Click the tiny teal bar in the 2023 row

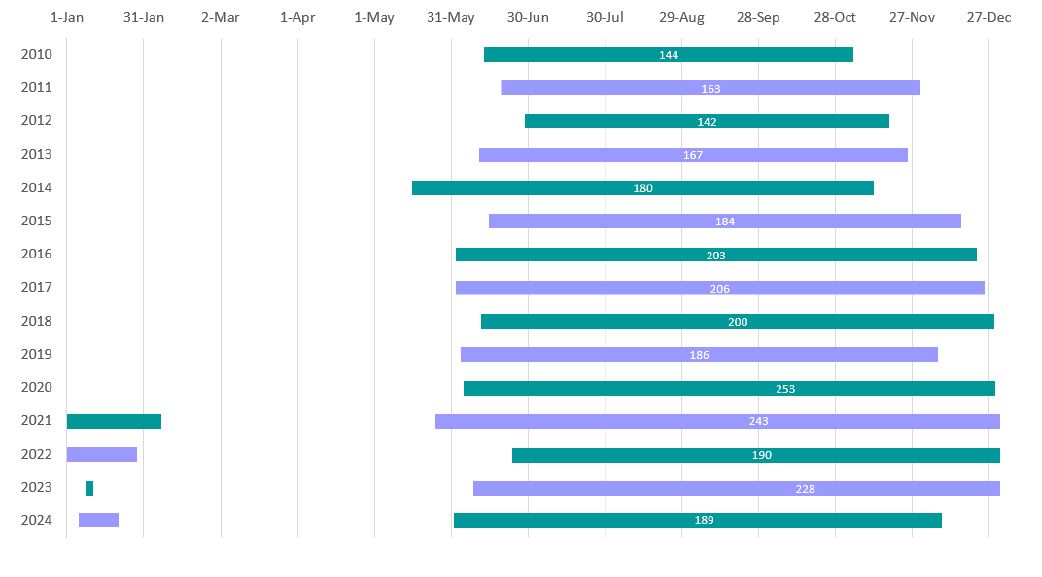click(x=89, y=488)
